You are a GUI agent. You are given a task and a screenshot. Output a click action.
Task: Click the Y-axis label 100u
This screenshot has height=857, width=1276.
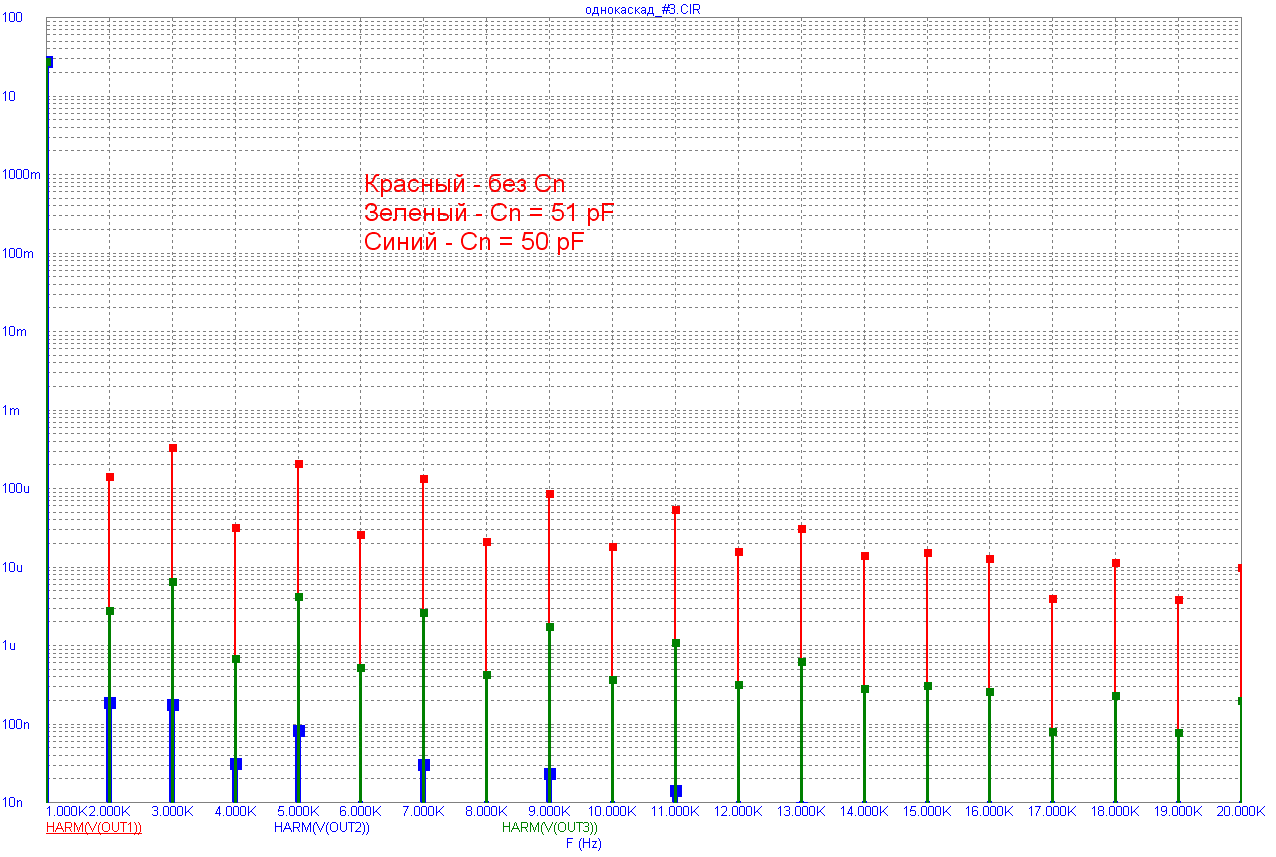(15, 489)
